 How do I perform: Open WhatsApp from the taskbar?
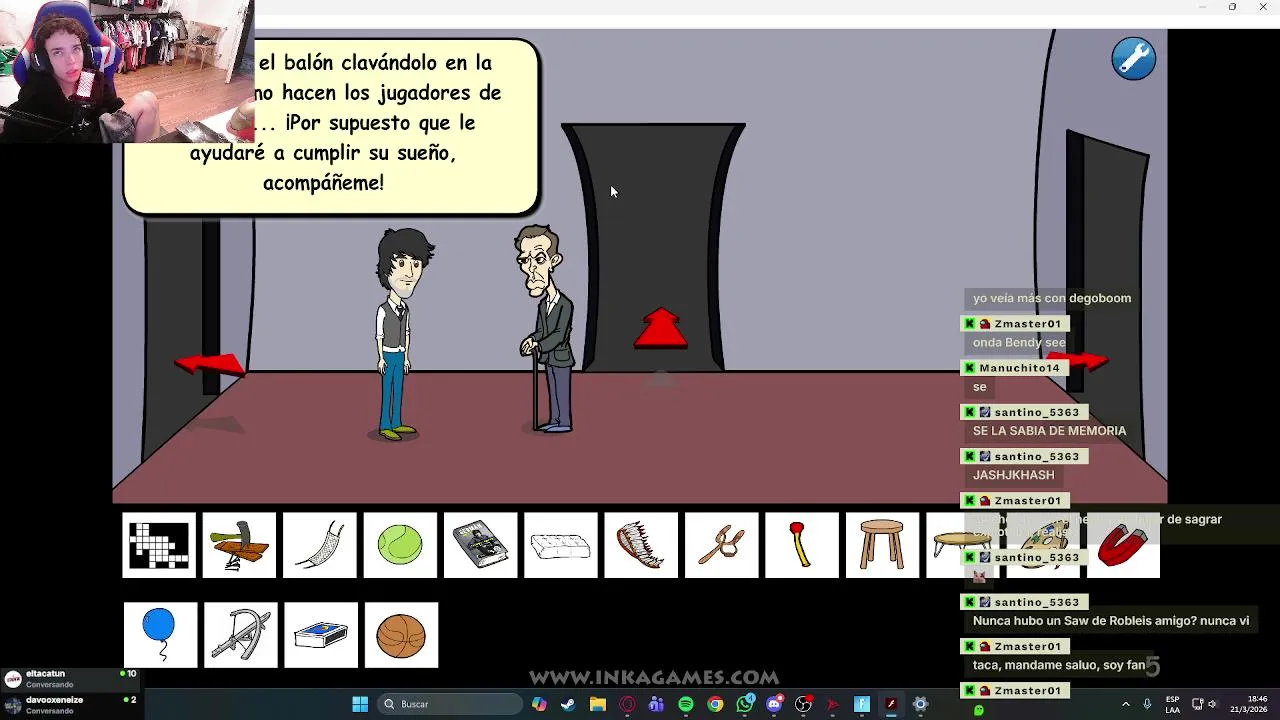(x=745, y=704)
